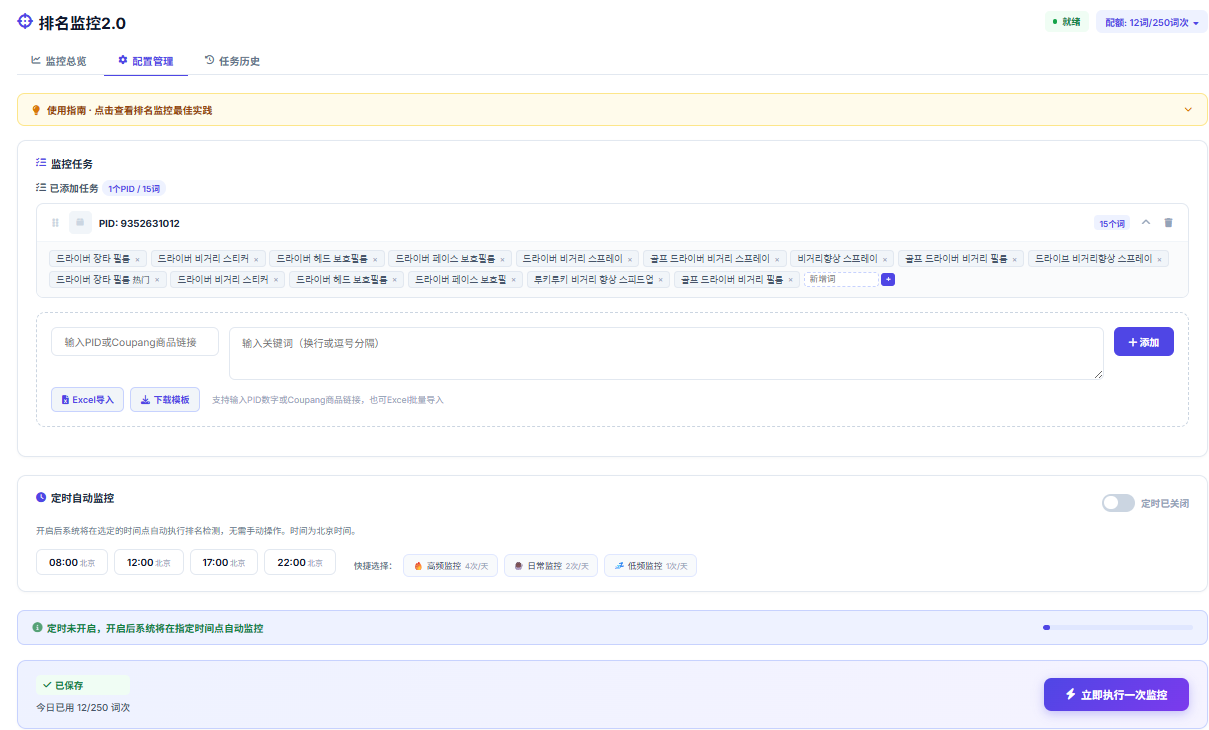Click the lightbulb icon in the usage guide banner
Screen dimensions: 1209x730
pos(36,110)
